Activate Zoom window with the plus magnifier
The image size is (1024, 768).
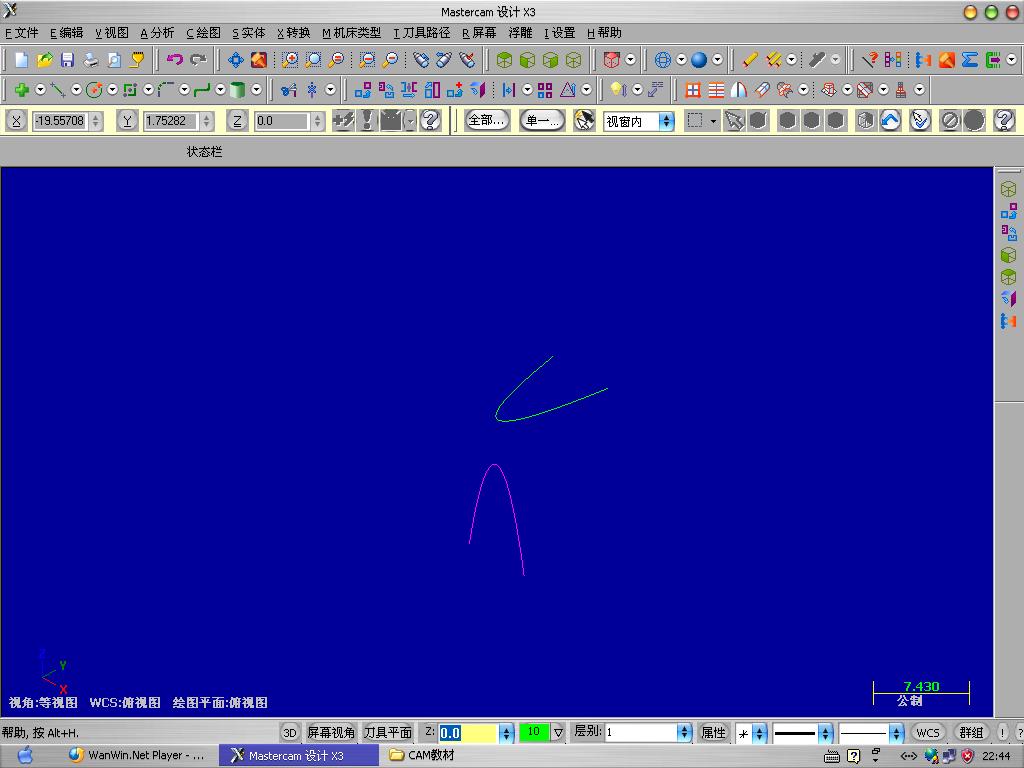pos(290,60)
